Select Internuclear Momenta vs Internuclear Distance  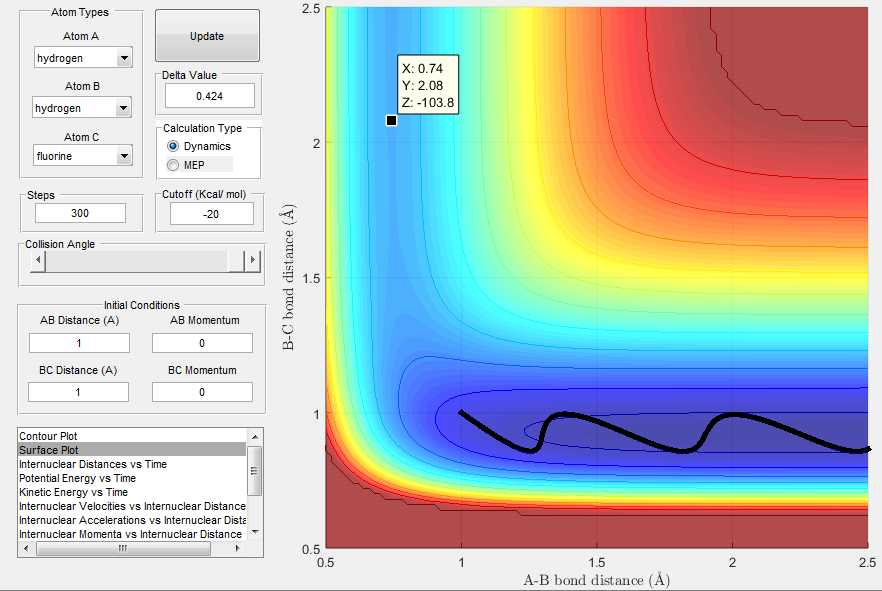tap(132, 534)
